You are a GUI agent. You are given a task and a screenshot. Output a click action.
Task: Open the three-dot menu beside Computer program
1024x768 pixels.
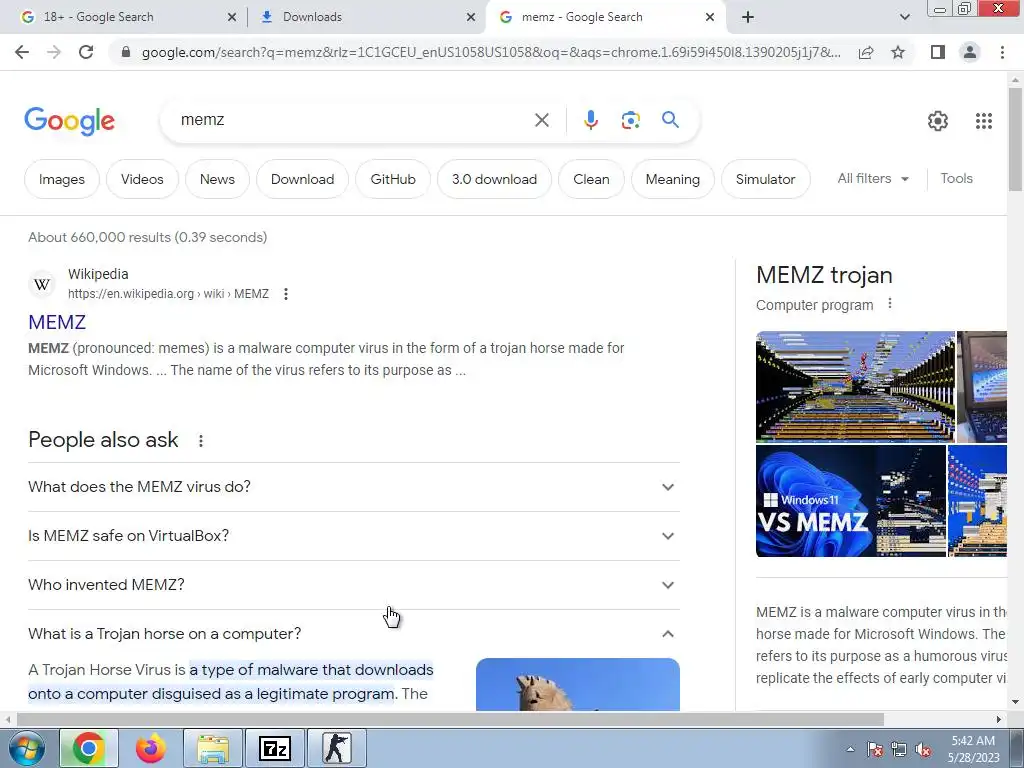pyautogui.click(x=889, y=304)
